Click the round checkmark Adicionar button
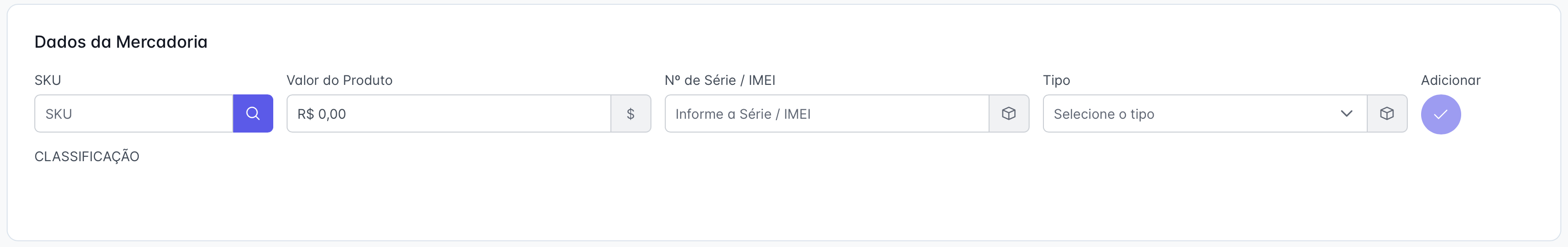The height and width of the screenshot is (247, 1568). tap(1441, 114)
